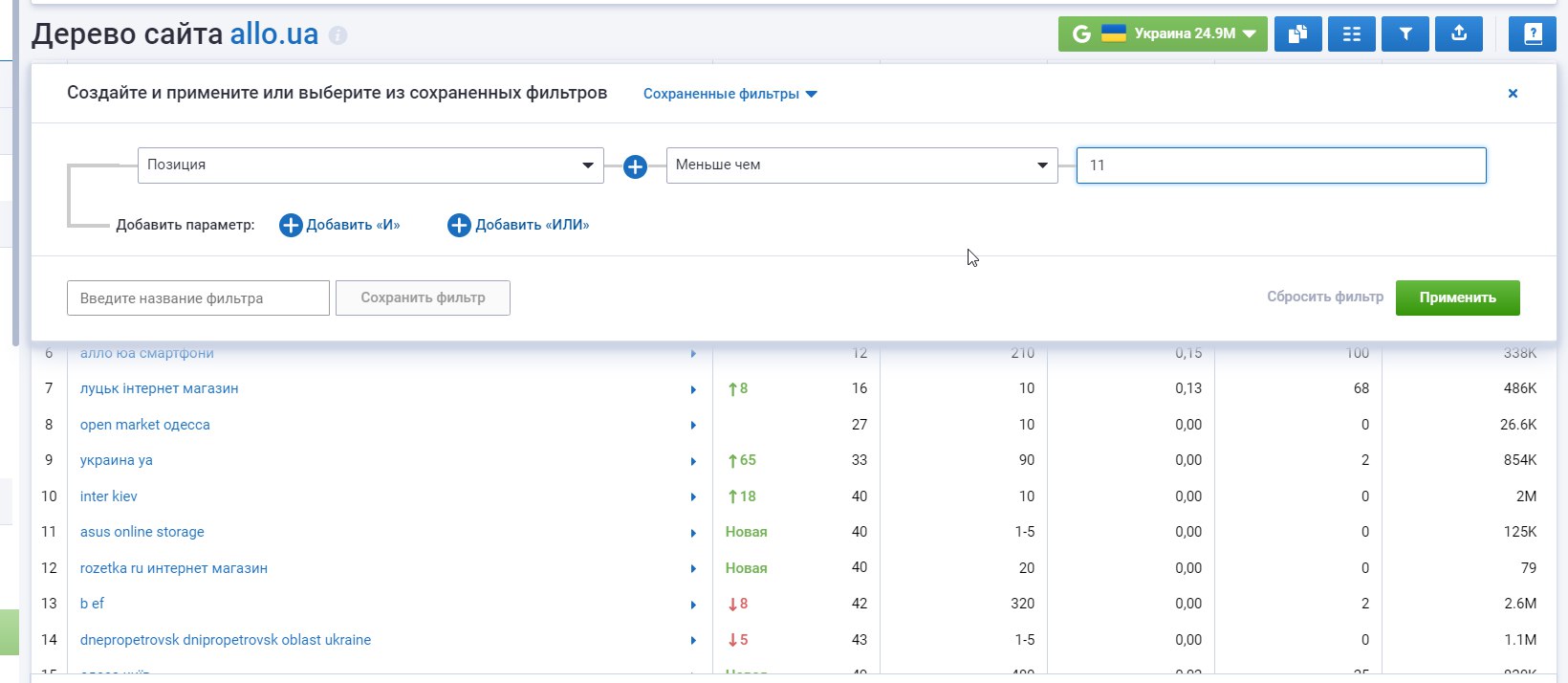Open the copy/duplicate report icon button

pyautogui.click(x=1297, y=34)
